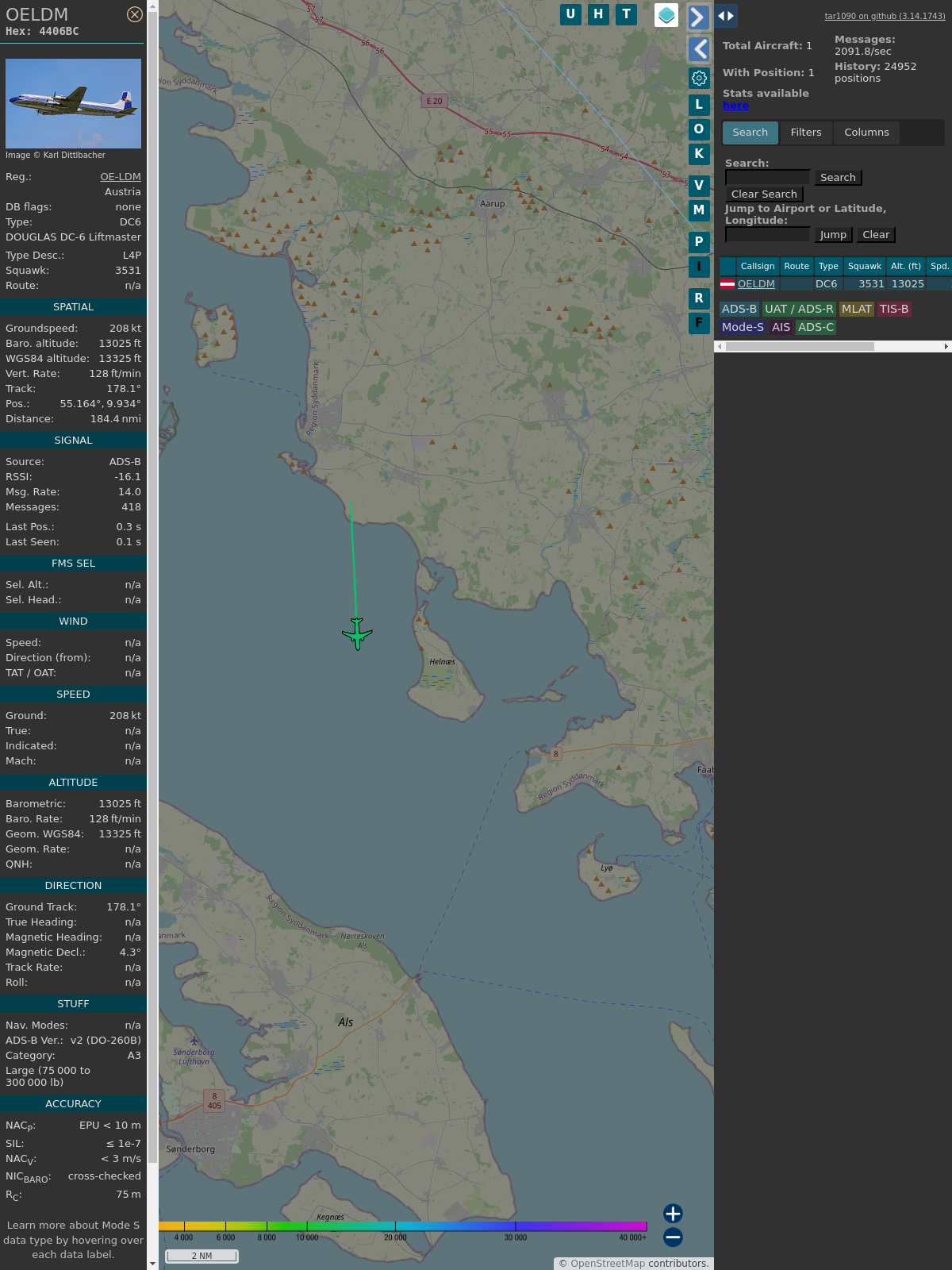Viewport: 952px width, 1270px height.
Task: Expand sidebar with right chevron arrow
Action: click(698, 17)
